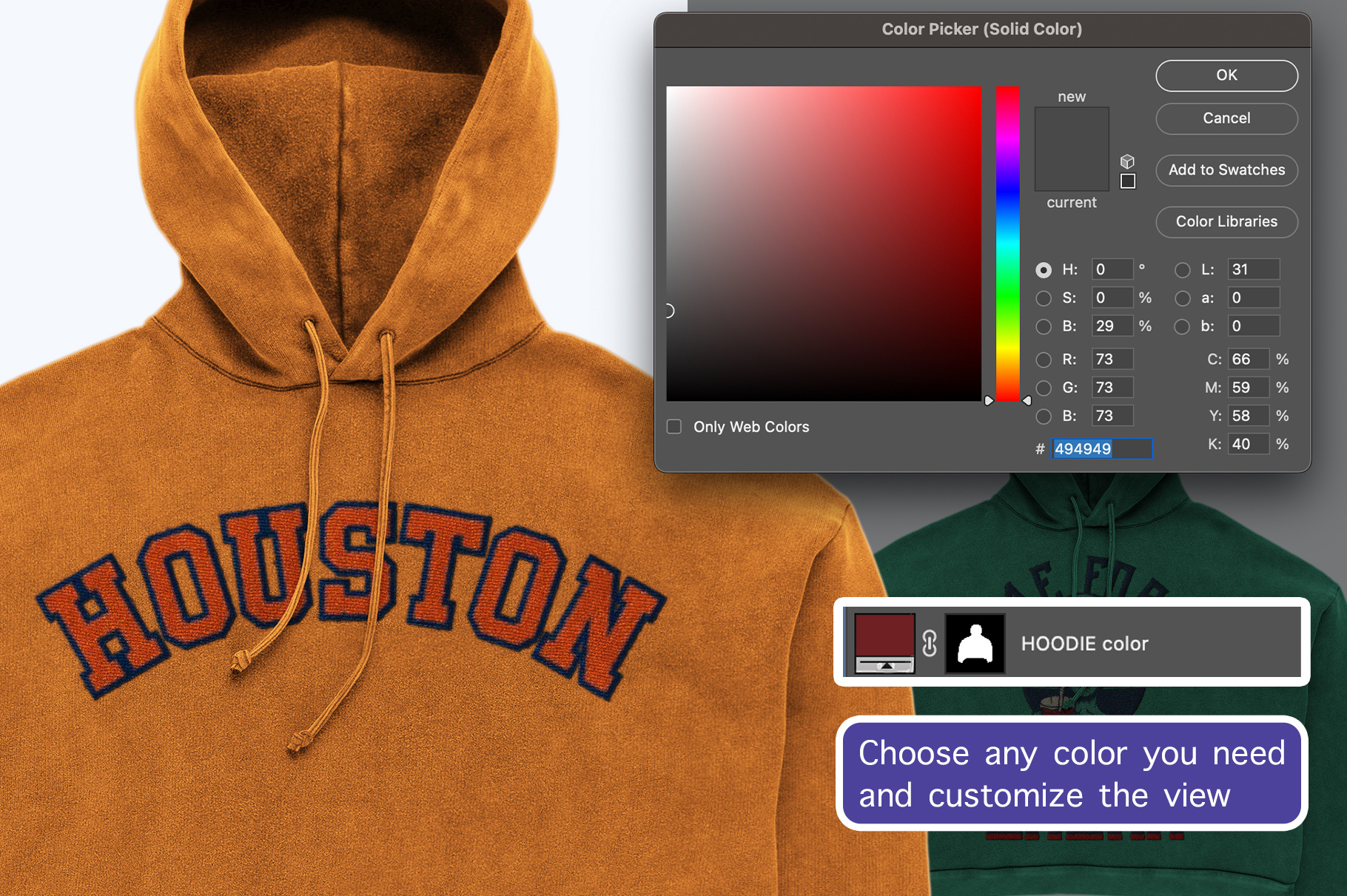Select the H hue radio button
The height and width of the screenshot is (896, 1347).
1044,270
